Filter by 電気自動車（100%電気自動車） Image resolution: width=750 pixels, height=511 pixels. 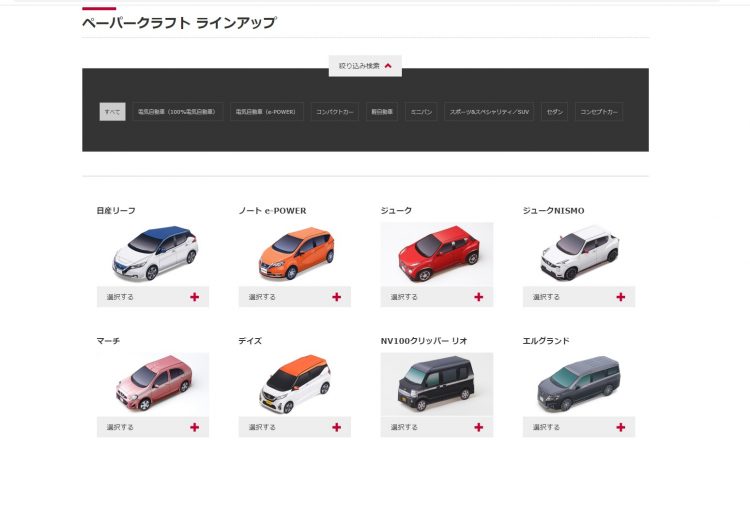pos(177,111)
